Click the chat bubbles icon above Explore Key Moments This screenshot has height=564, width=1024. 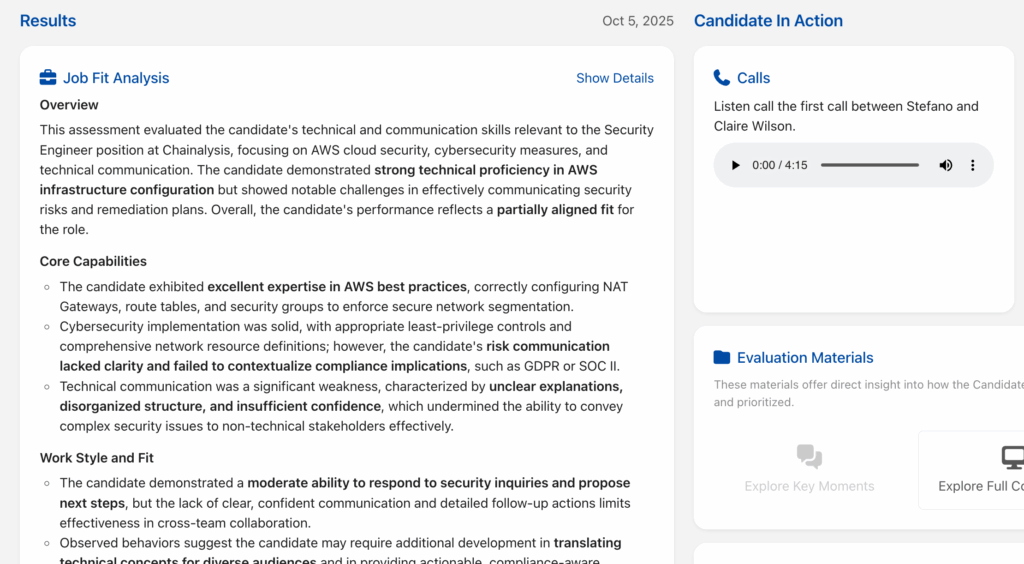coord(809,457)
